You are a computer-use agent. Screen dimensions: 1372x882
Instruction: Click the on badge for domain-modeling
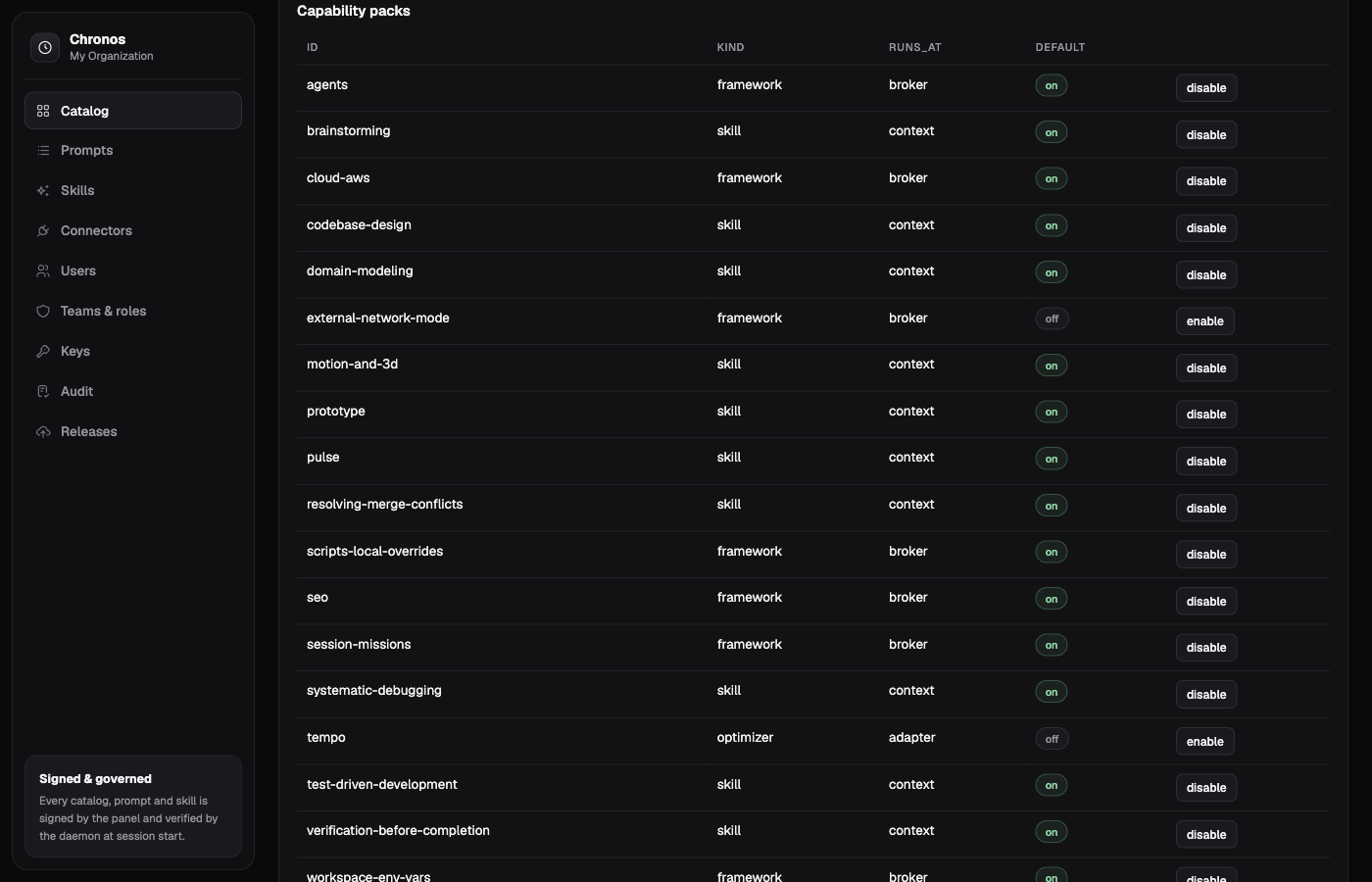1052,272
